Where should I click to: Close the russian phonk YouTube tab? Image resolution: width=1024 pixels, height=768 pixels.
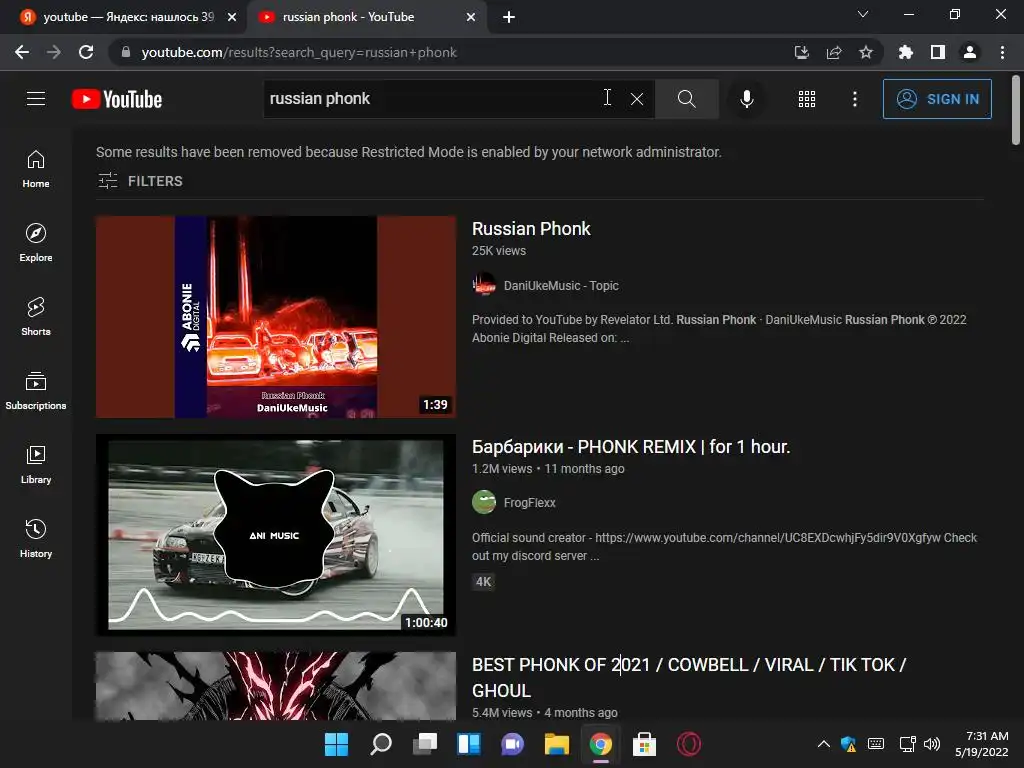(x=471, y=17)
